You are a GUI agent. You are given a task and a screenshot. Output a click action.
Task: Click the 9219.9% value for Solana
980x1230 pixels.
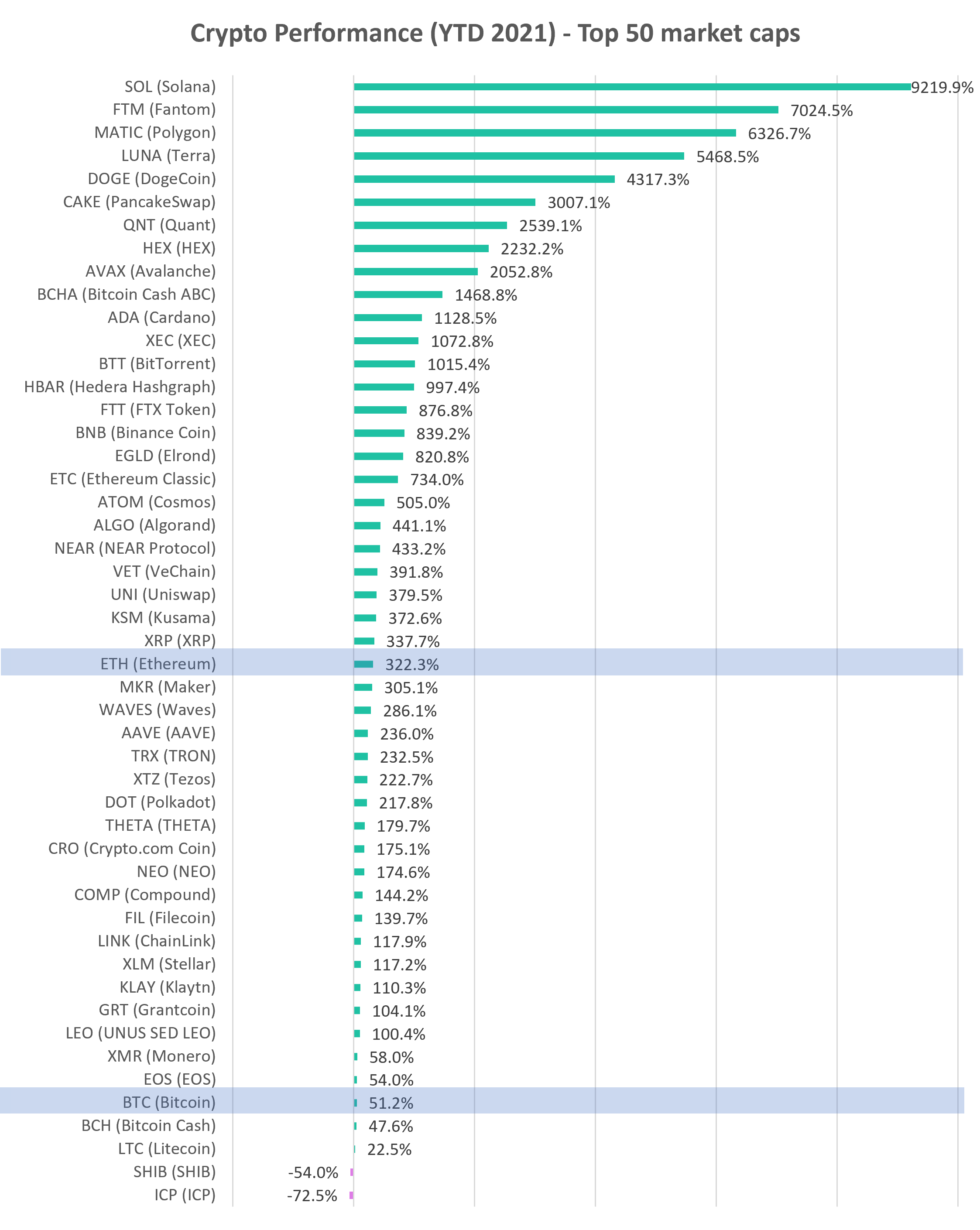942,87
